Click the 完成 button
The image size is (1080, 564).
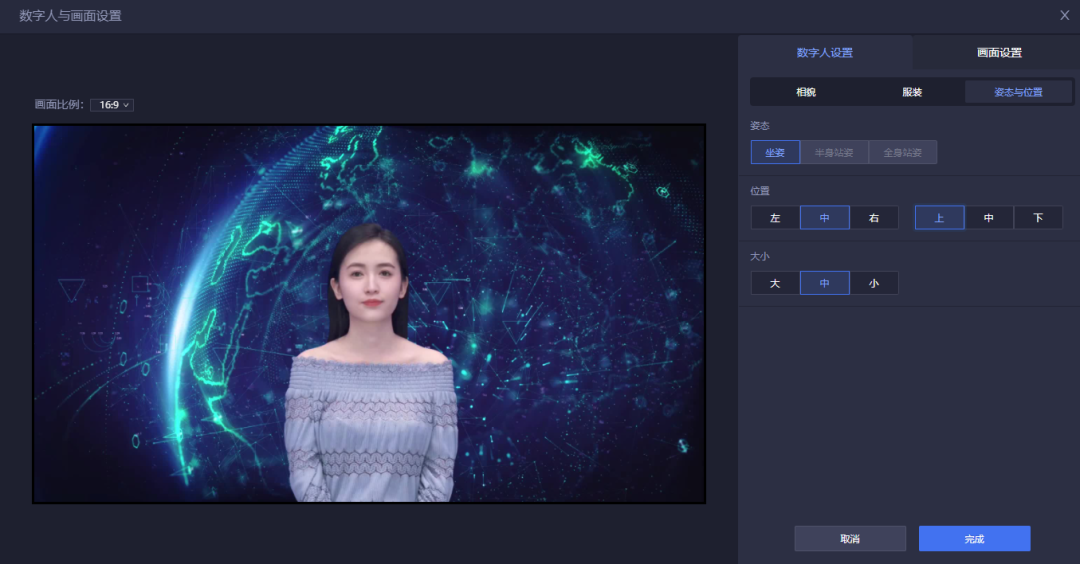tap(975, 539)
